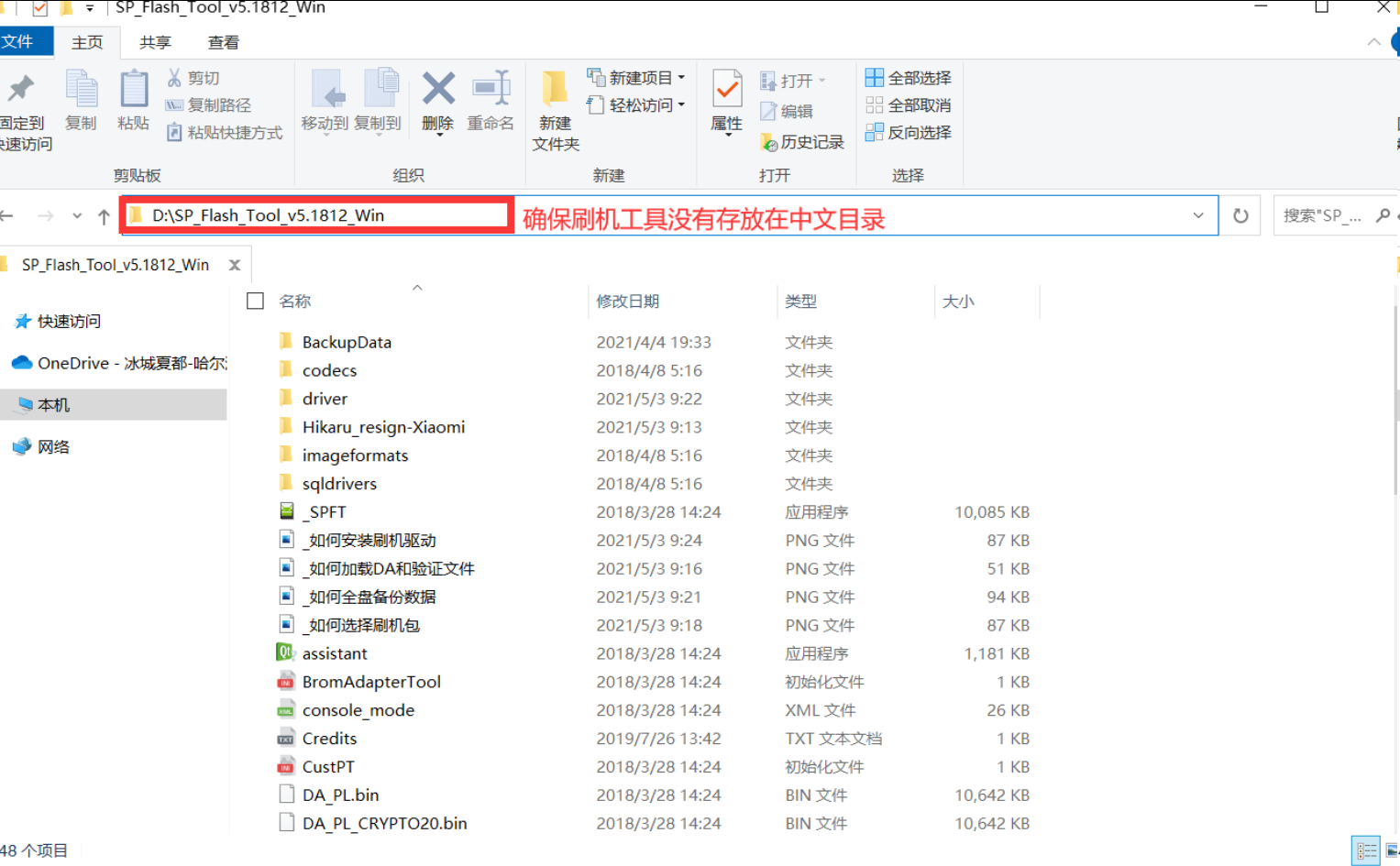Open the History (历史记录) tool

tap(800, 140)
